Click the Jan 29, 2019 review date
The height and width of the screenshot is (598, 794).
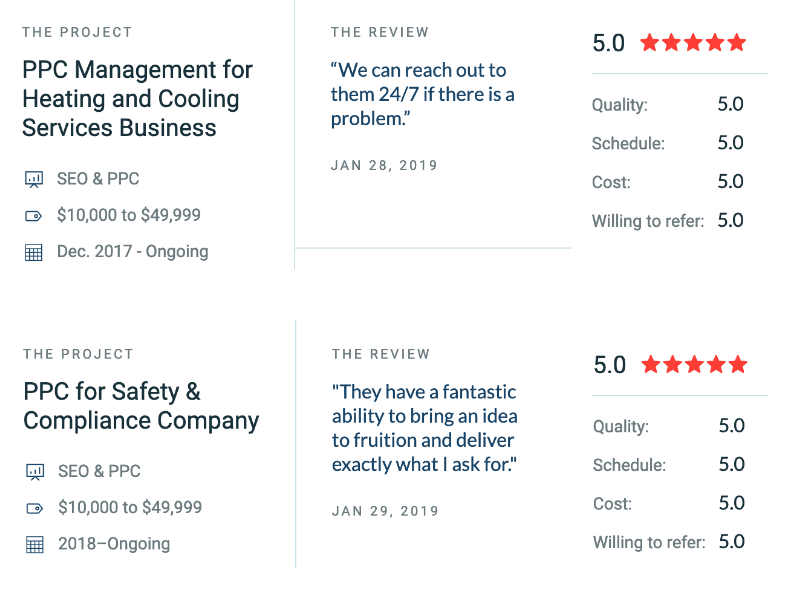pos(385,511)
